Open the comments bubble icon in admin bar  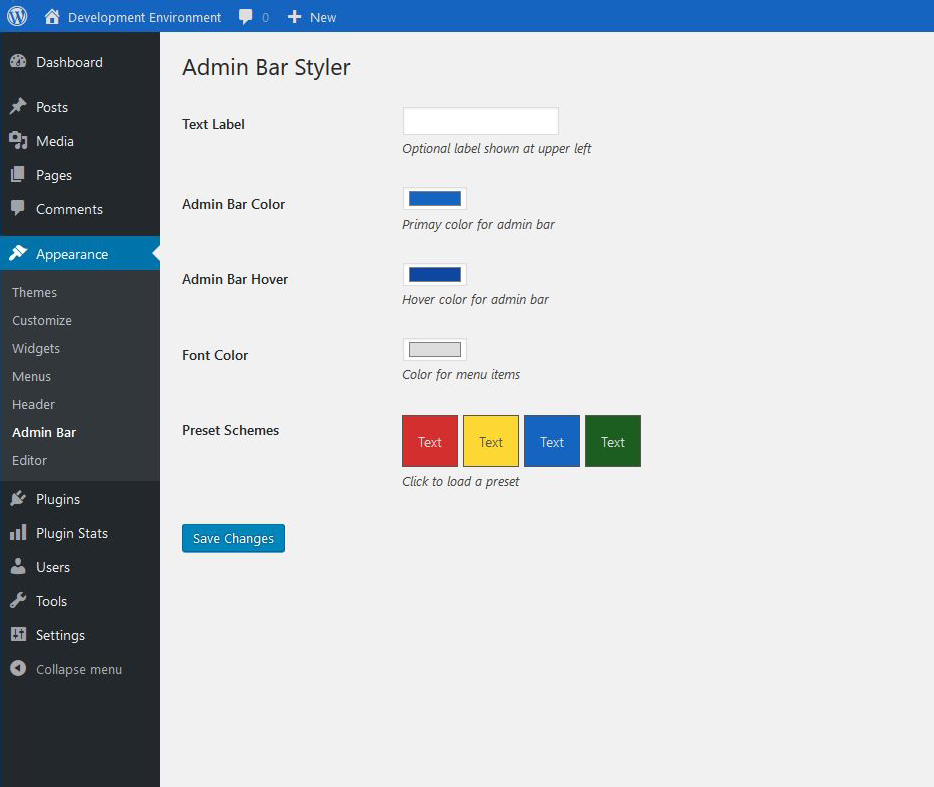(245, 17)
